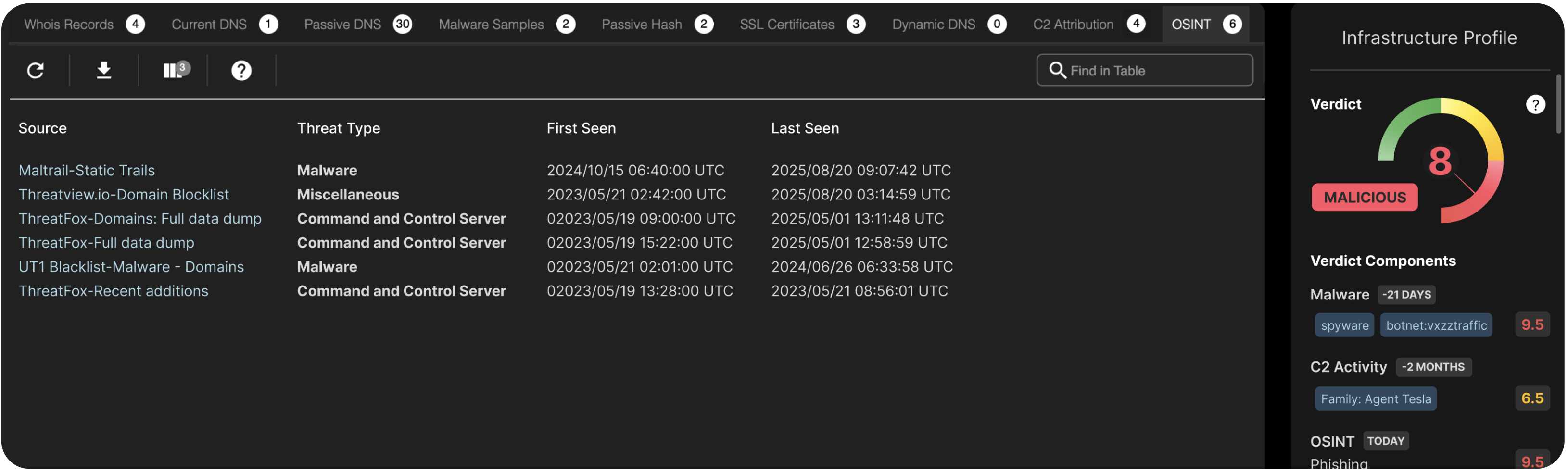The height and width of the screenshot is (473, 1568).
Task: Click the TODAY OSINT badge
Action: tap(1385, 441)
